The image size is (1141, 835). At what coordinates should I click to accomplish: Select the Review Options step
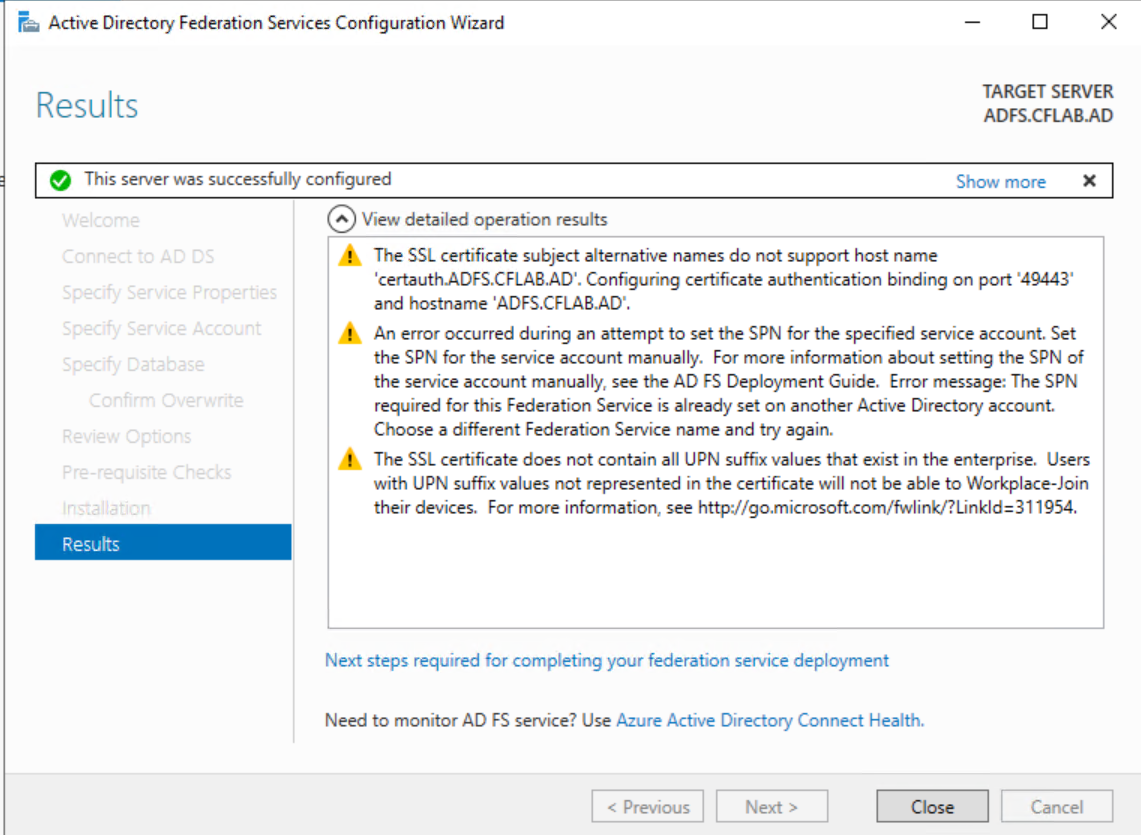[x=127, y=436]
